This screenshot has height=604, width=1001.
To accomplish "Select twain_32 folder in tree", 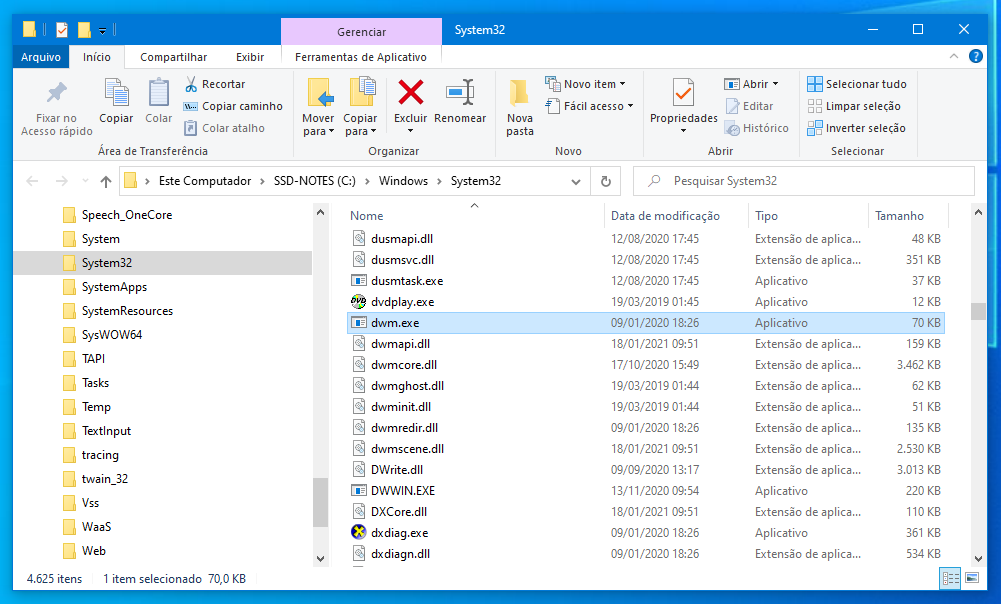I will pyautogui.click(x=105, y=479).
